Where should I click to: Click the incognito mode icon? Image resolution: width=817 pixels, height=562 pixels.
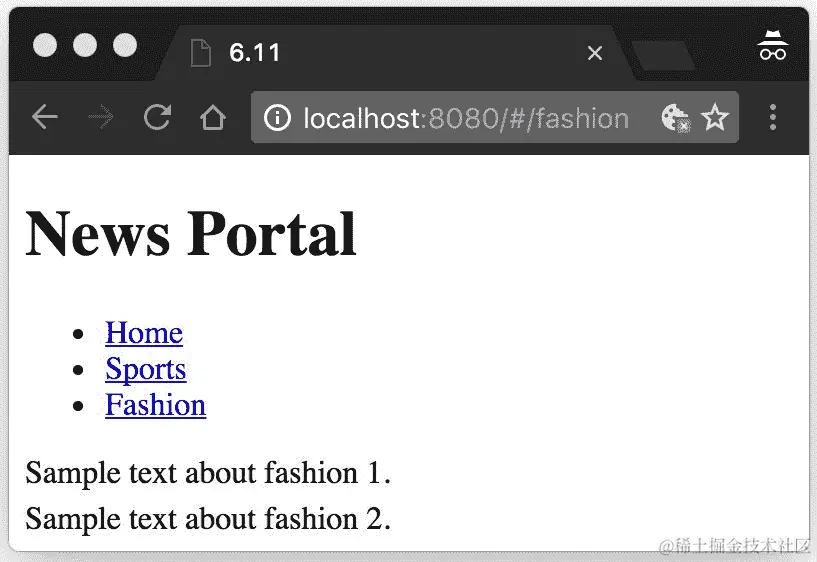click(773, 45)
